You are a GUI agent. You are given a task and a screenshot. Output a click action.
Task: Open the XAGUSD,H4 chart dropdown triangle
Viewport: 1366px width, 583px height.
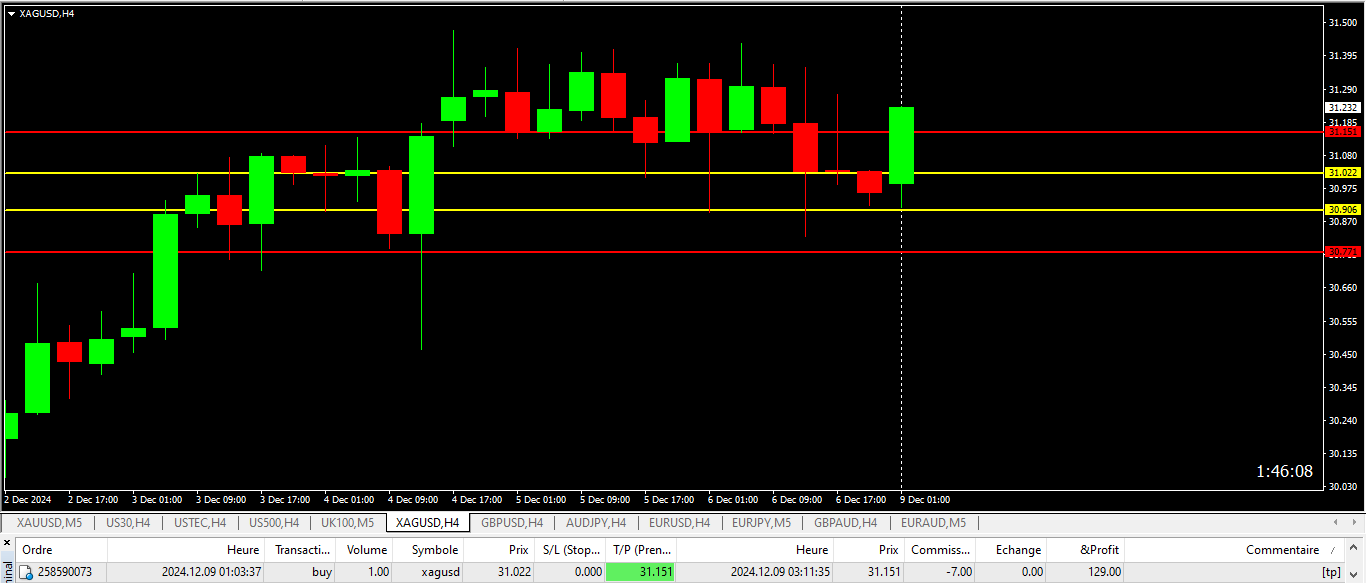[x=11, y=13]
